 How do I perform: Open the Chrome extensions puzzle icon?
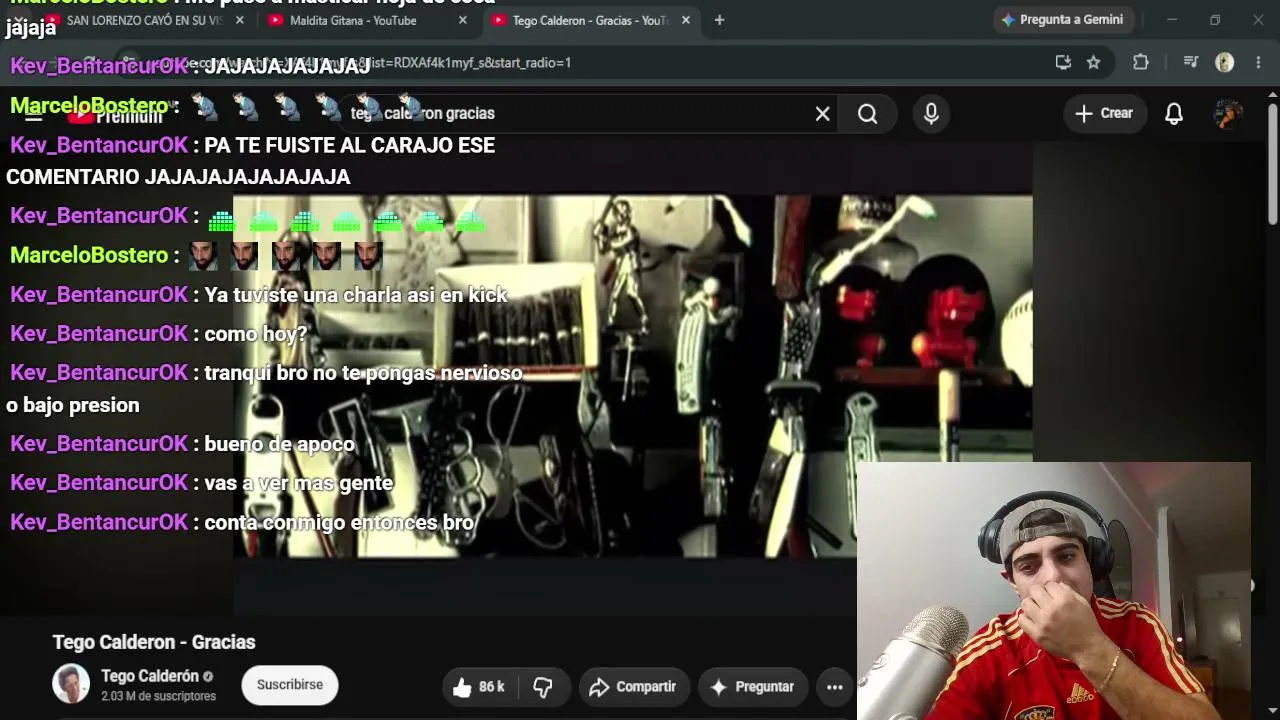coord(1141,62)
